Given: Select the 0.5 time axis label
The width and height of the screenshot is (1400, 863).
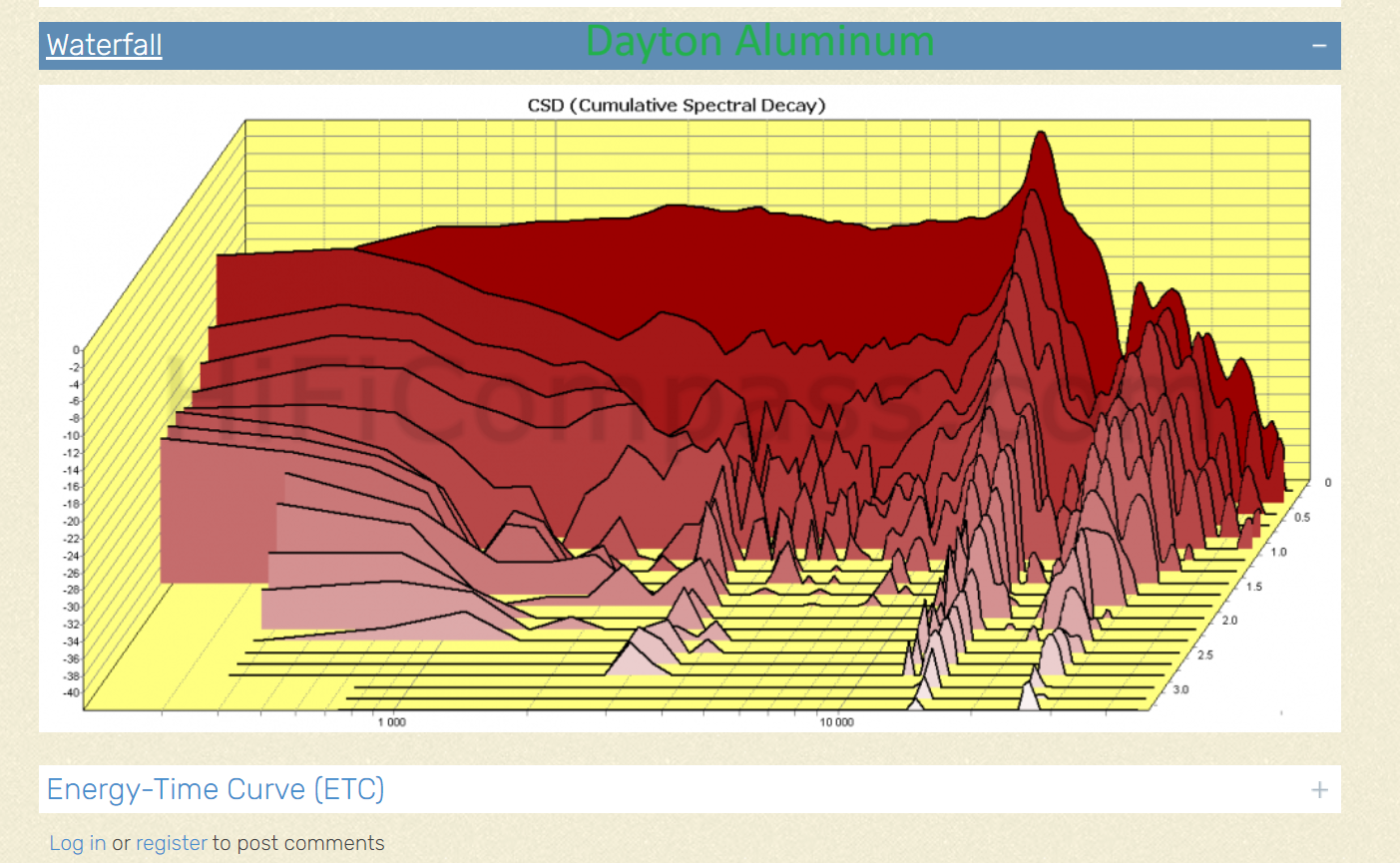Looking at the screenshot, I should point(1302,517).
